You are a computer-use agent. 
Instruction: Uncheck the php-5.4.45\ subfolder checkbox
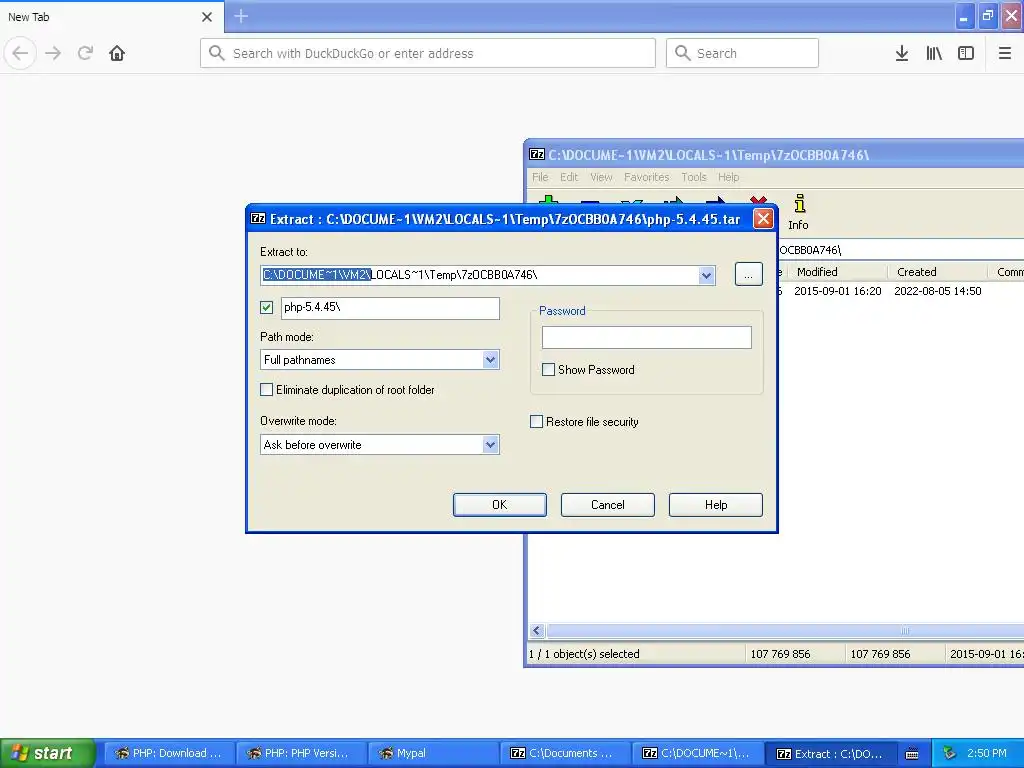[266, 307]
